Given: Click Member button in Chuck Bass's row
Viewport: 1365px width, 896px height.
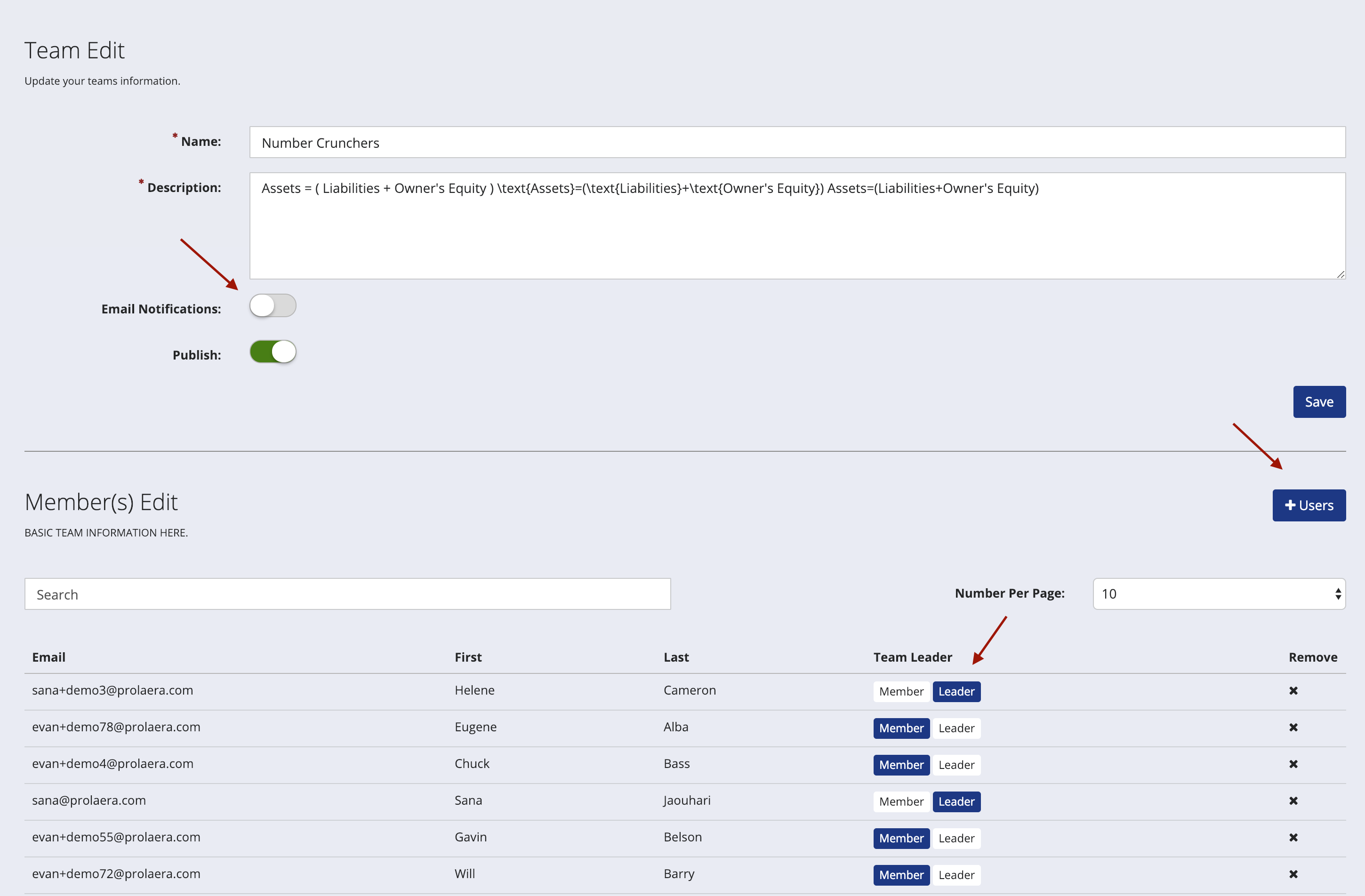Looking at the screenshot, I should (901, 765).
